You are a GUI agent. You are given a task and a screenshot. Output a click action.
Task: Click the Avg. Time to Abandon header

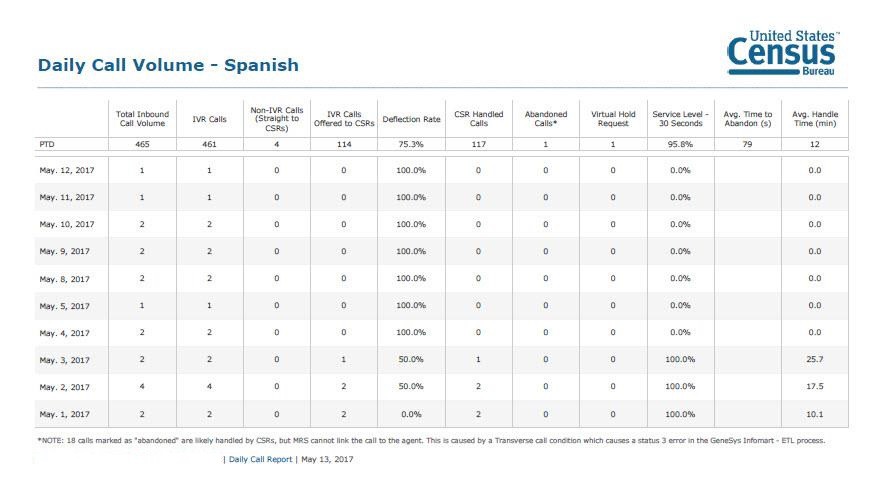click(748, 119)
